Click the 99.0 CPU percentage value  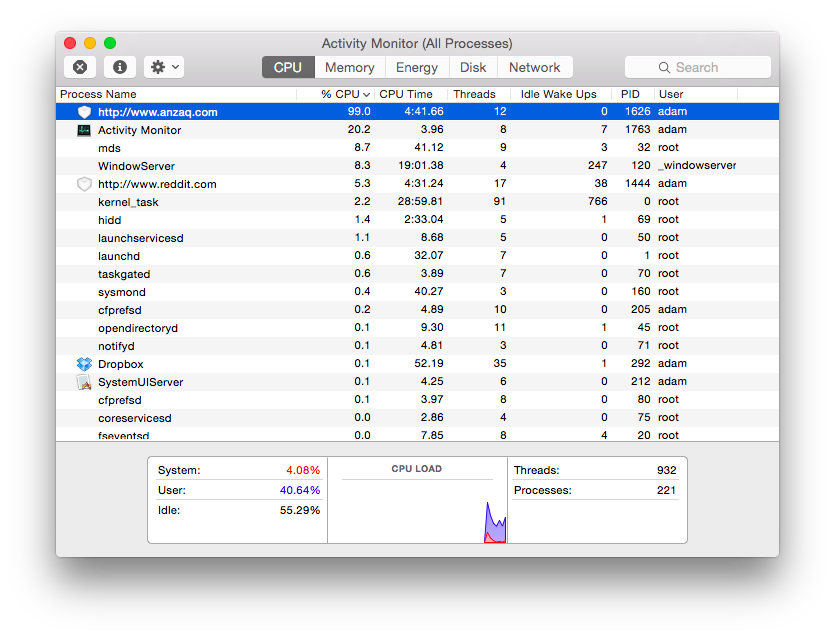tap(359, 111)
